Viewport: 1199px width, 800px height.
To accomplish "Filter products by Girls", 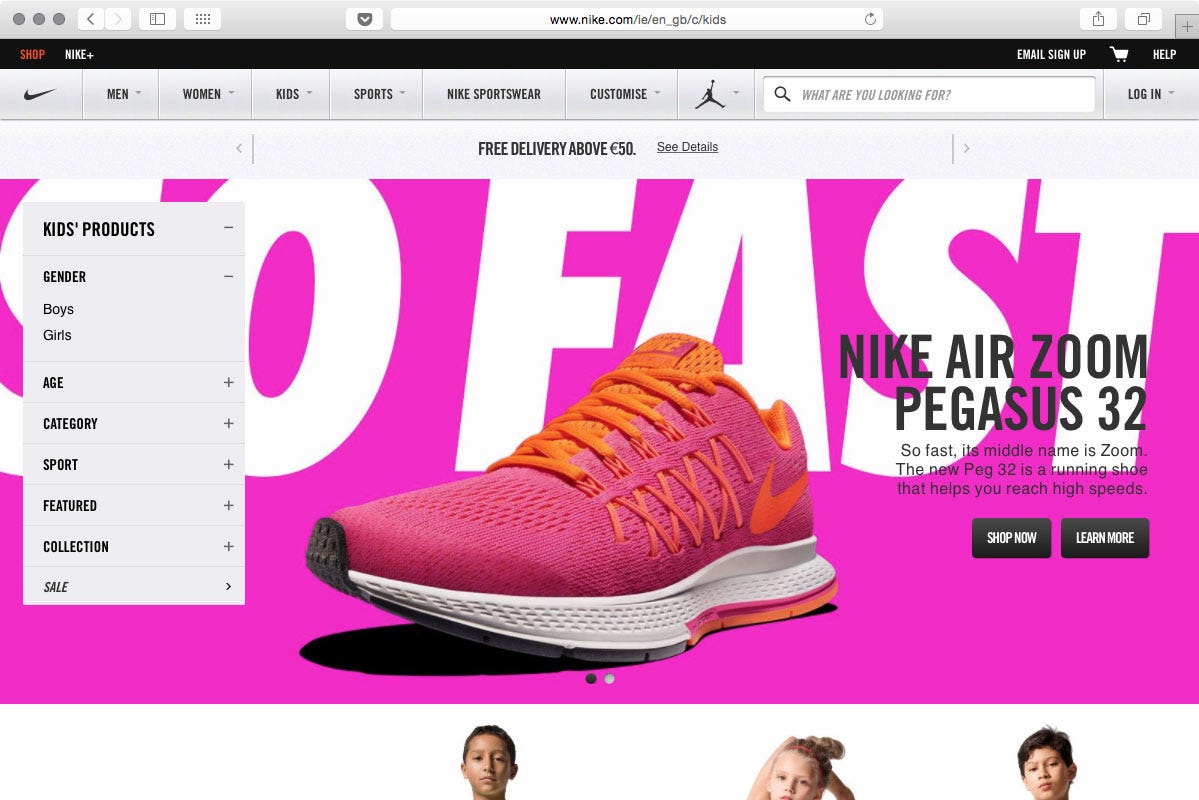I will pos(57,335).
